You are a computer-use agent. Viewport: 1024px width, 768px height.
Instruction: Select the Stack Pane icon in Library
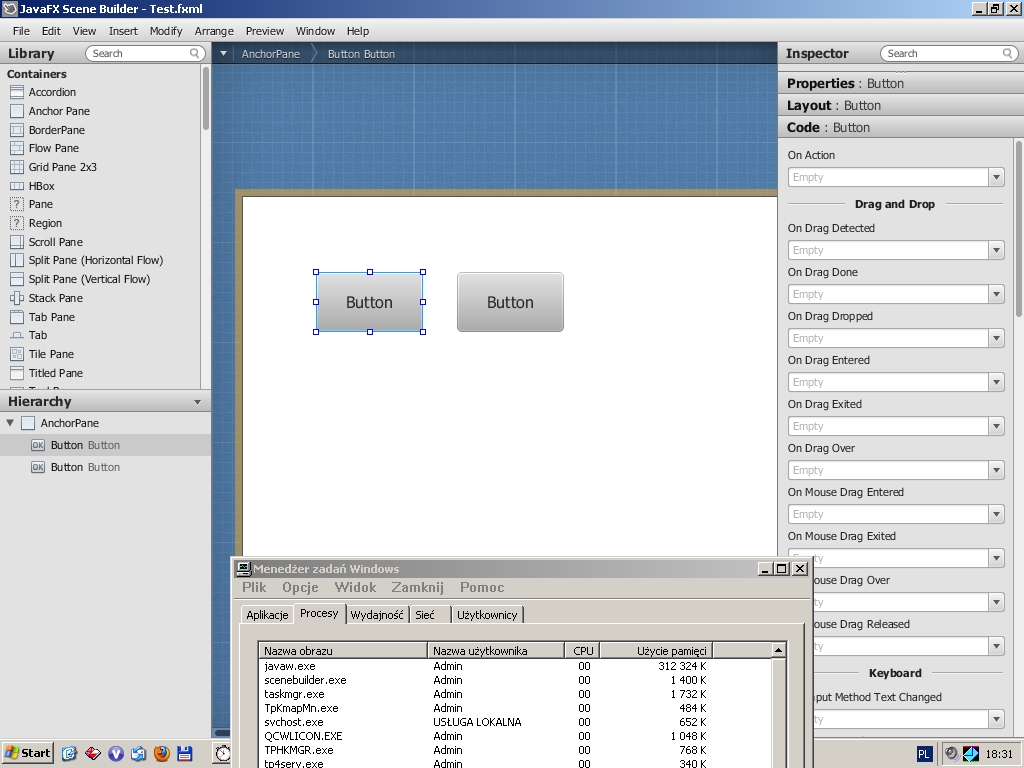click(x=17, y=298)
